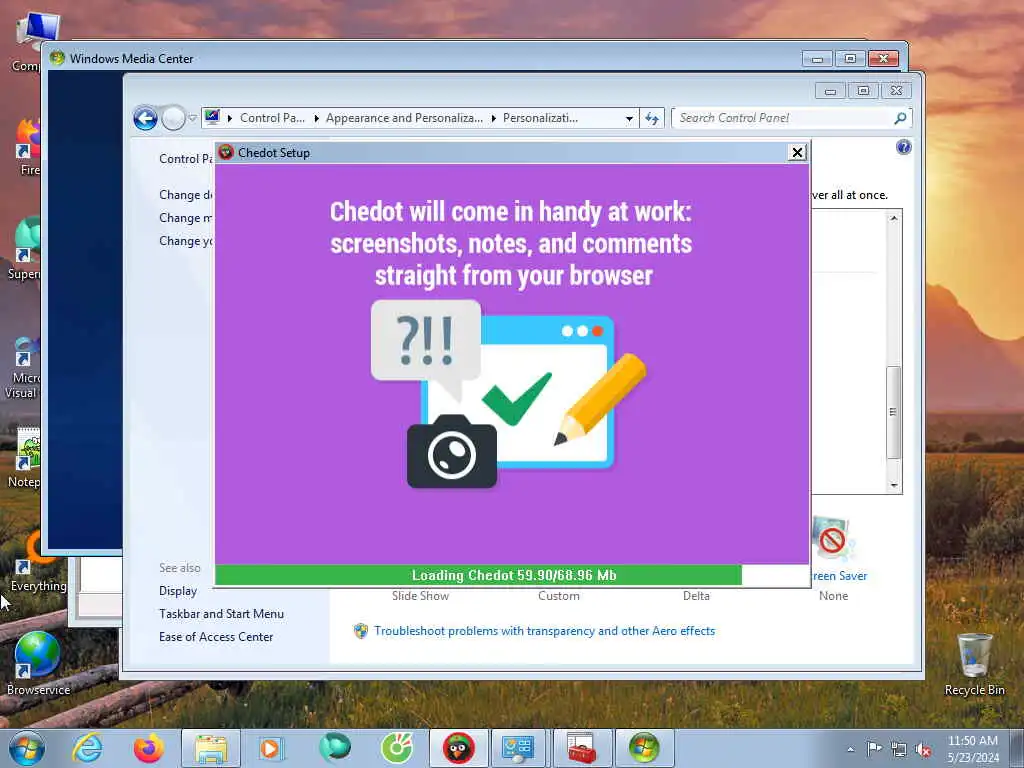Click the Chedot Setup title bar icon
Image resolution: width=1024 pixels, height=768 pixels.
tap(226, 152)
